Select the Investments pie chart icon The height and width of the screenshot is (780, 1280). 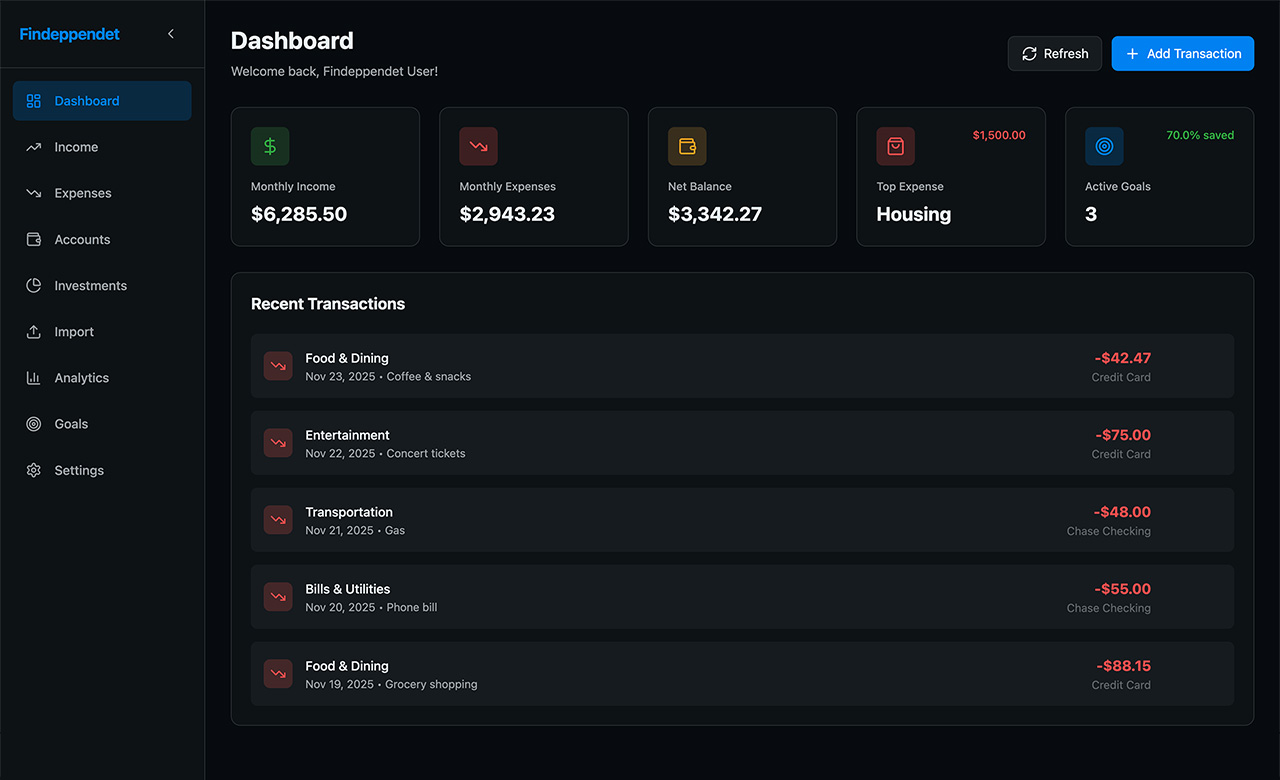[x=35, y=285]
